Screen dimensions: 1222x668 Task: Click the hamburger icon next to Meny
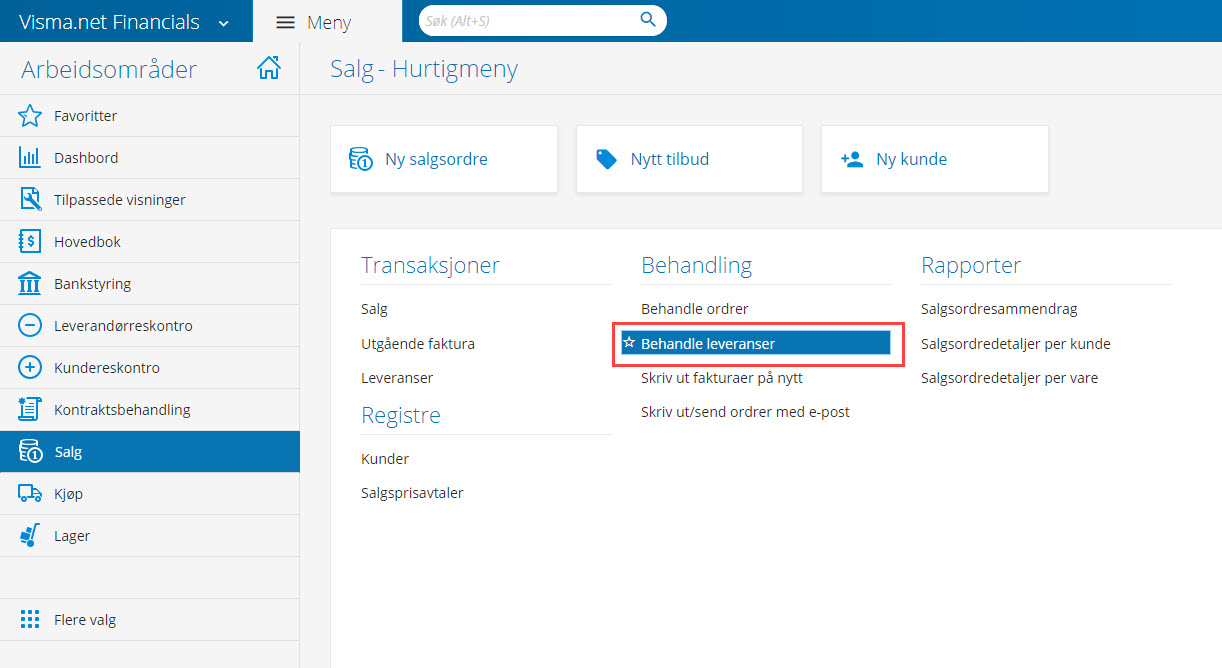point(285,22)
